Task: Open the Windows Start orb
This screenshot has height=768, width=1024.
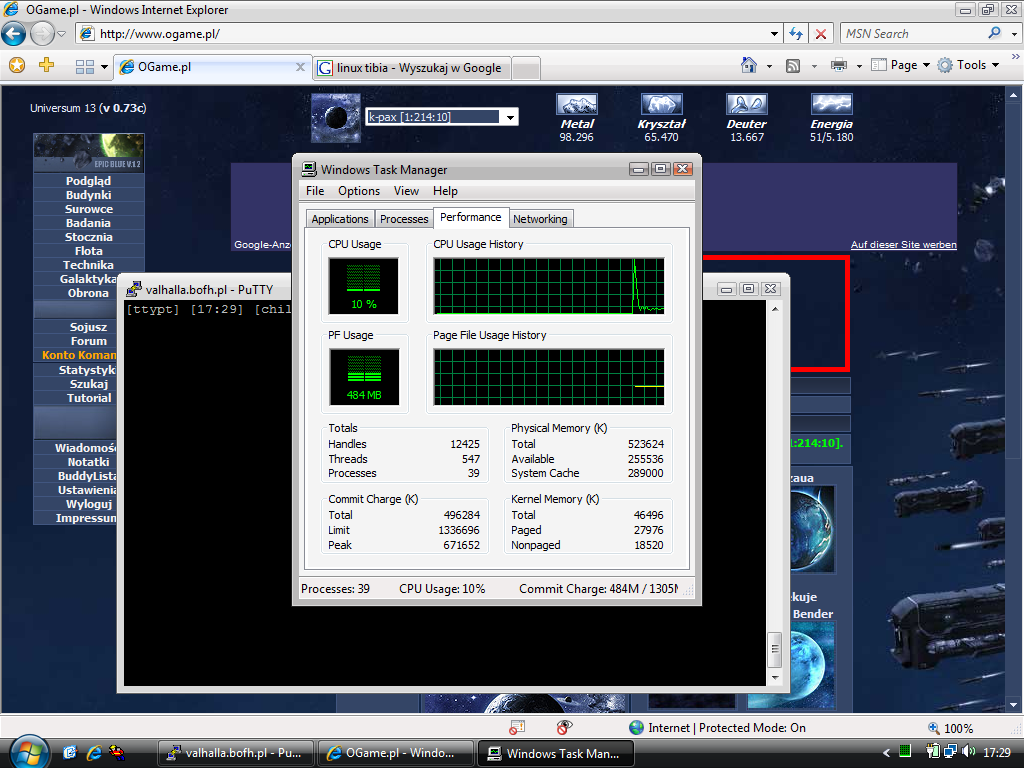Action: click(x=25, y=752)
